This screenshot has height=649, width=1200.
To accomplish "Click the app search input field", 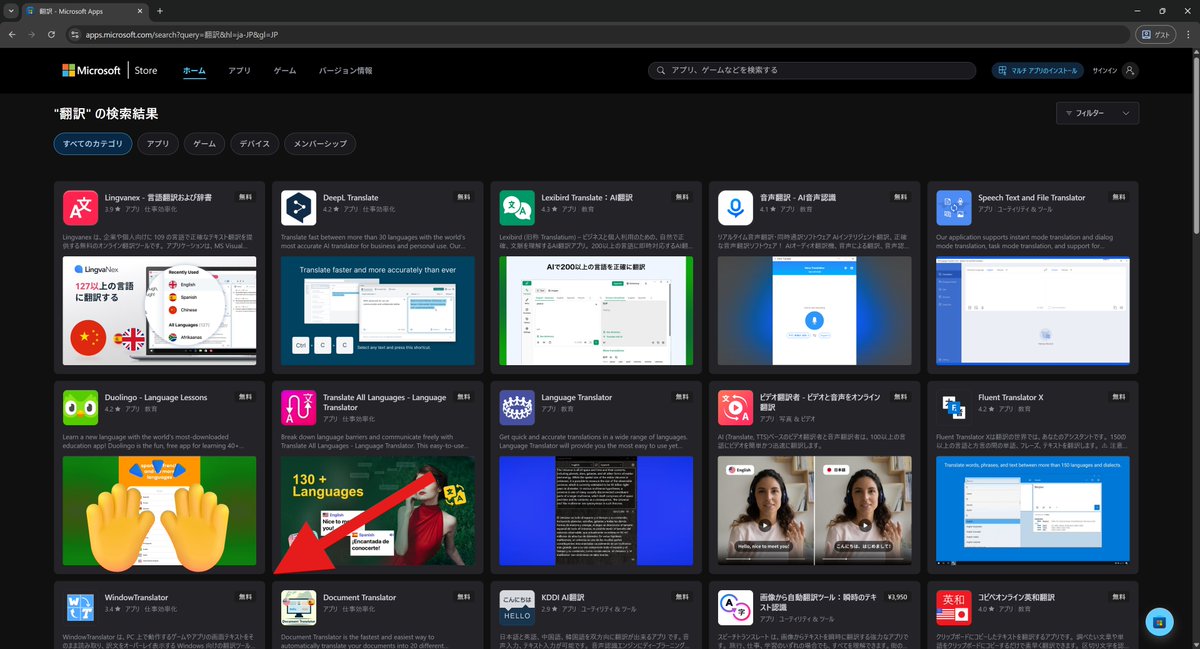I will click(x=815, y=70).
